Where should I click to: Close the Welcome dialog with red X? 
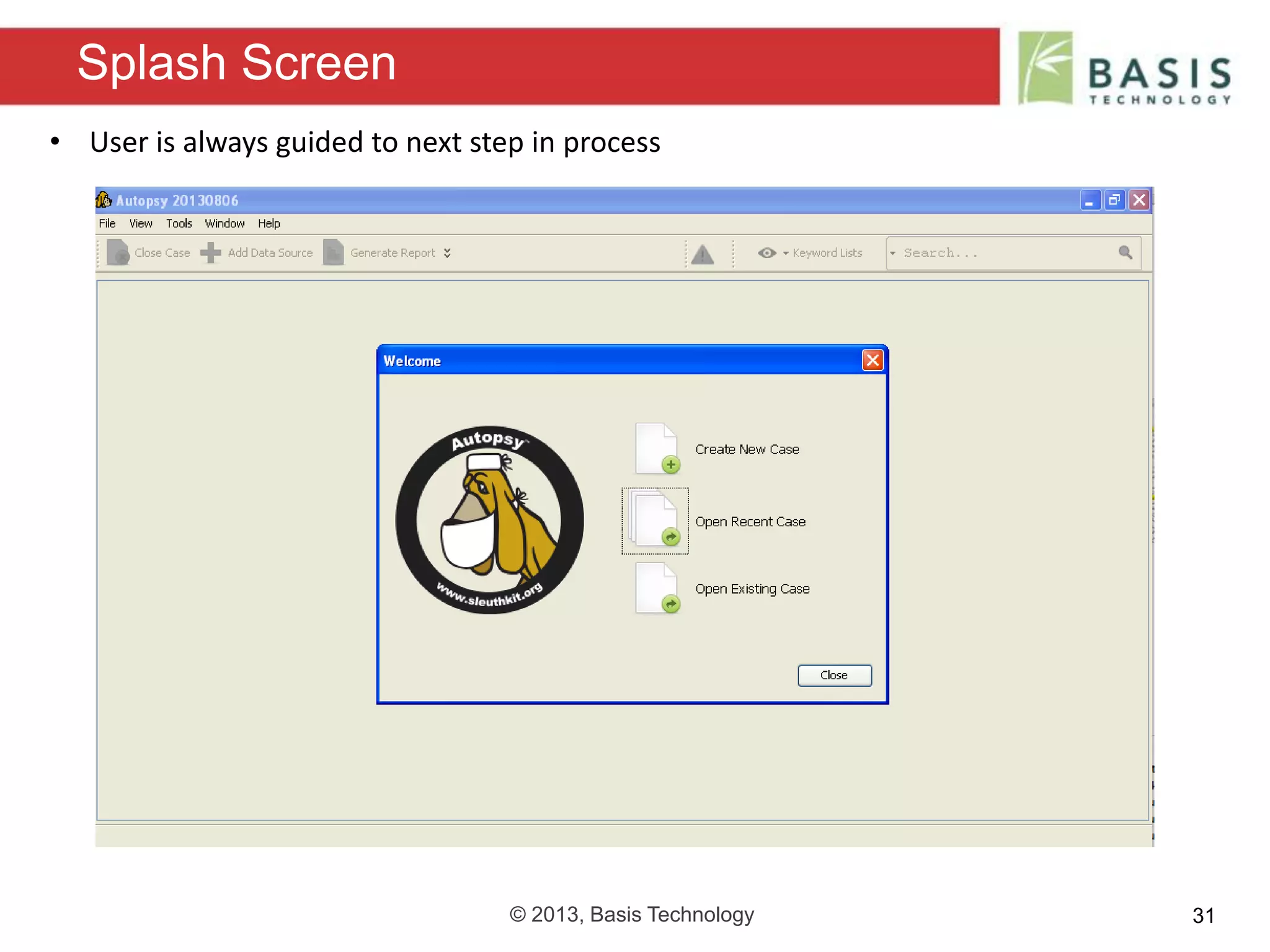873,360
